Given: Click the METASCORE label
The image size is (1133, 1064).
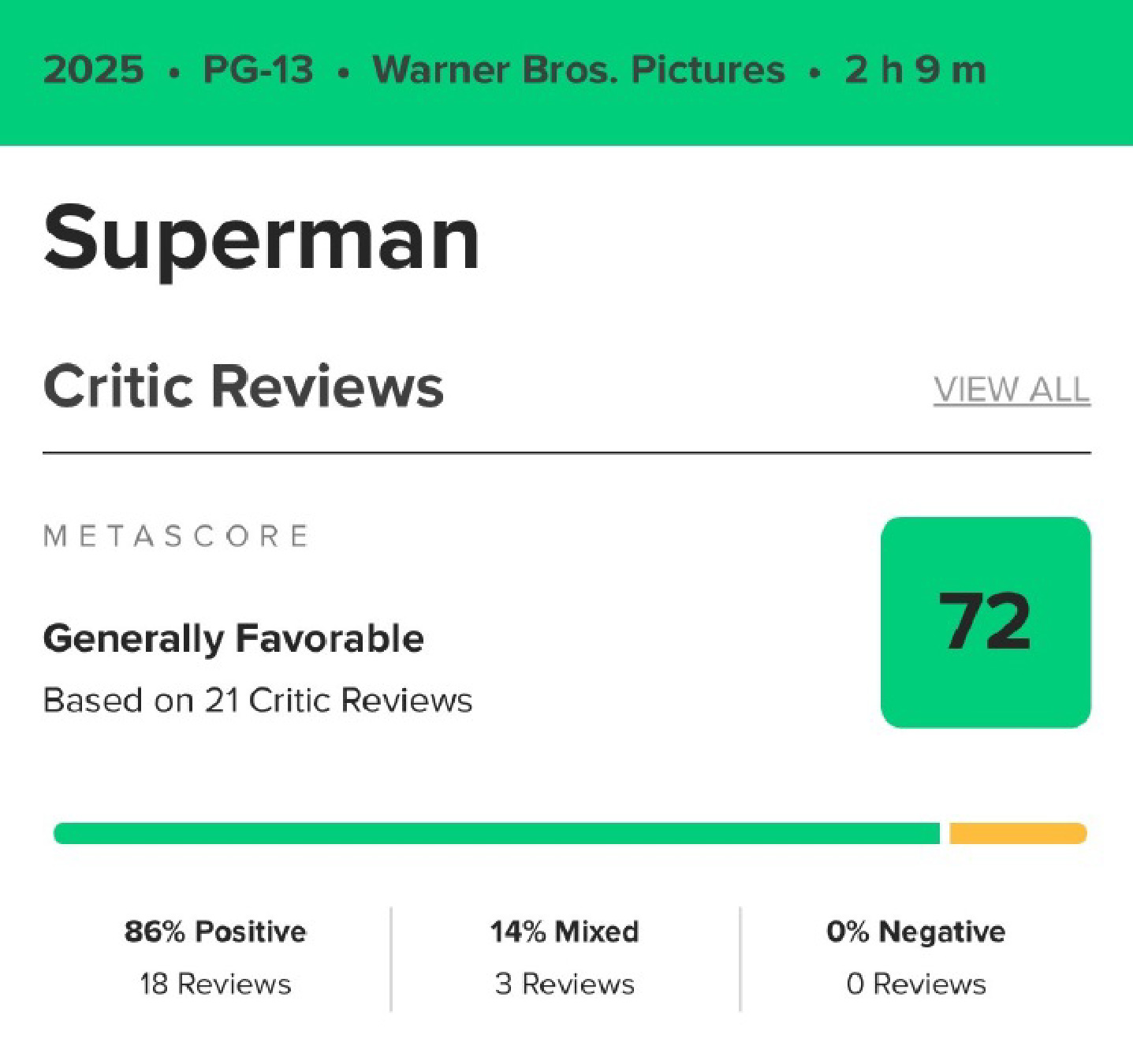Looking at the screenshot, I should pyautogui.click(x=176, y=536).
